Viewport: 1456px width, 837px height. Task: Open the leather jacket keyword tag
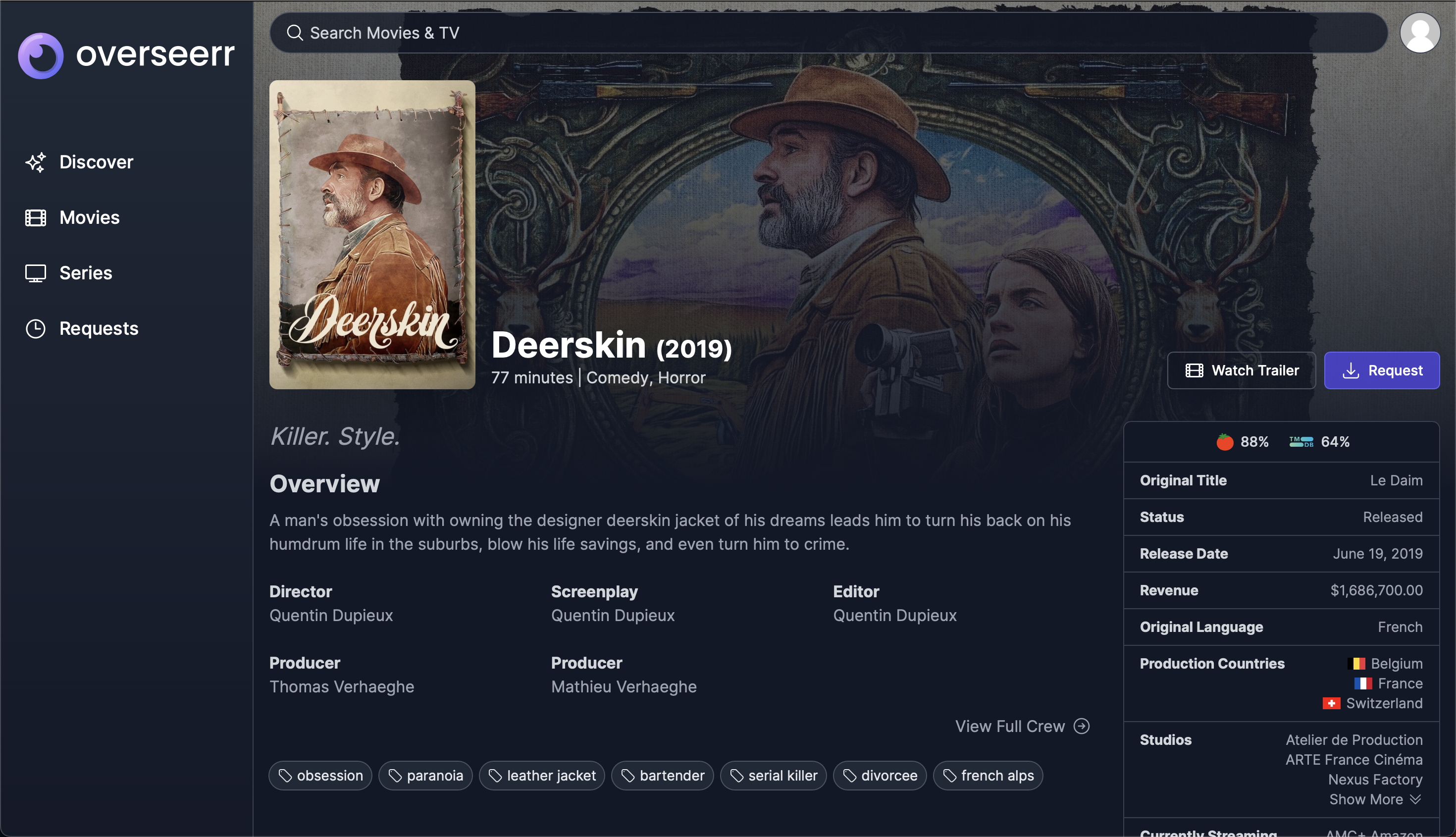click(541, 776)
